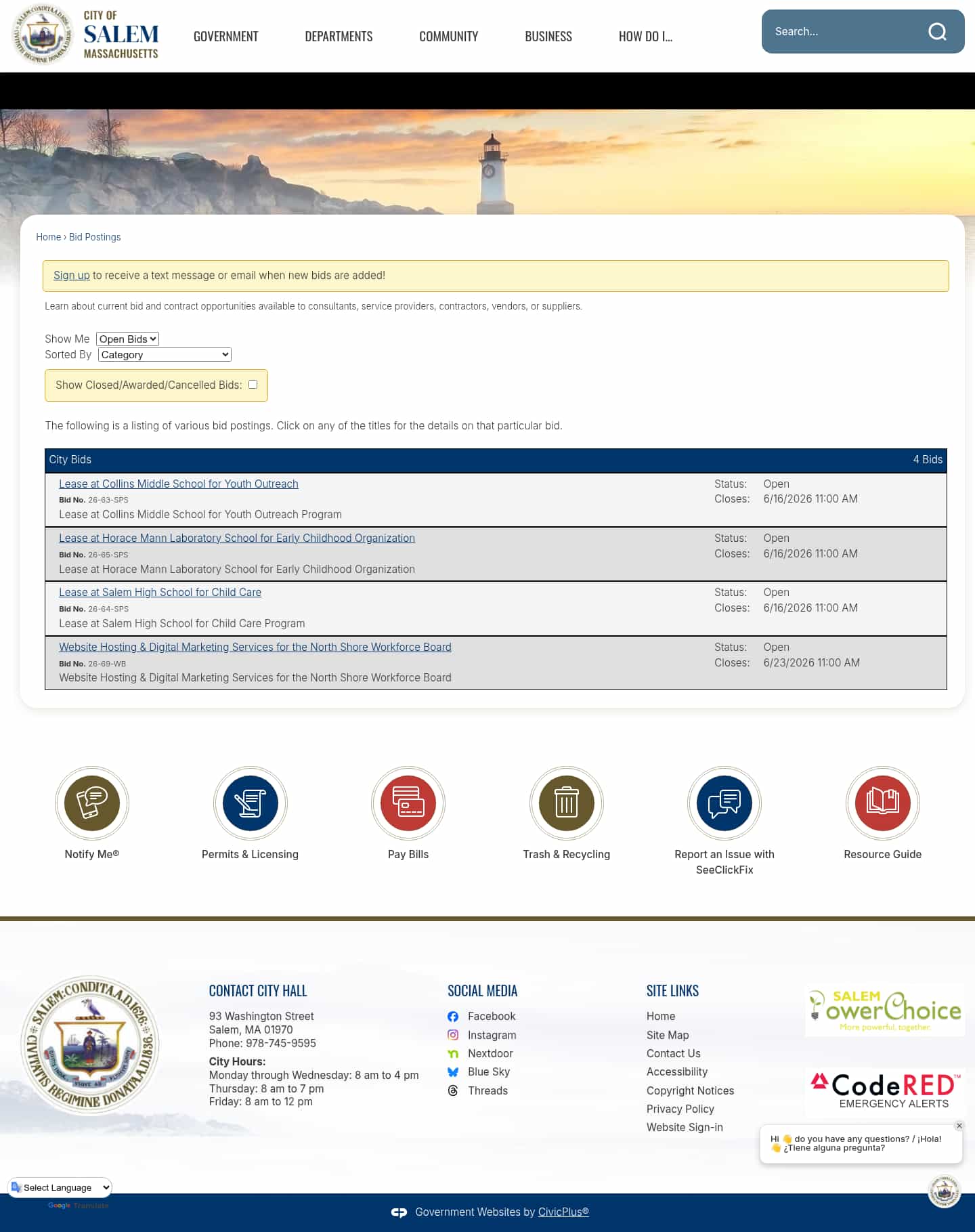Click Accessibility under Site Links
The image size is (975, 1232).
677,1072
